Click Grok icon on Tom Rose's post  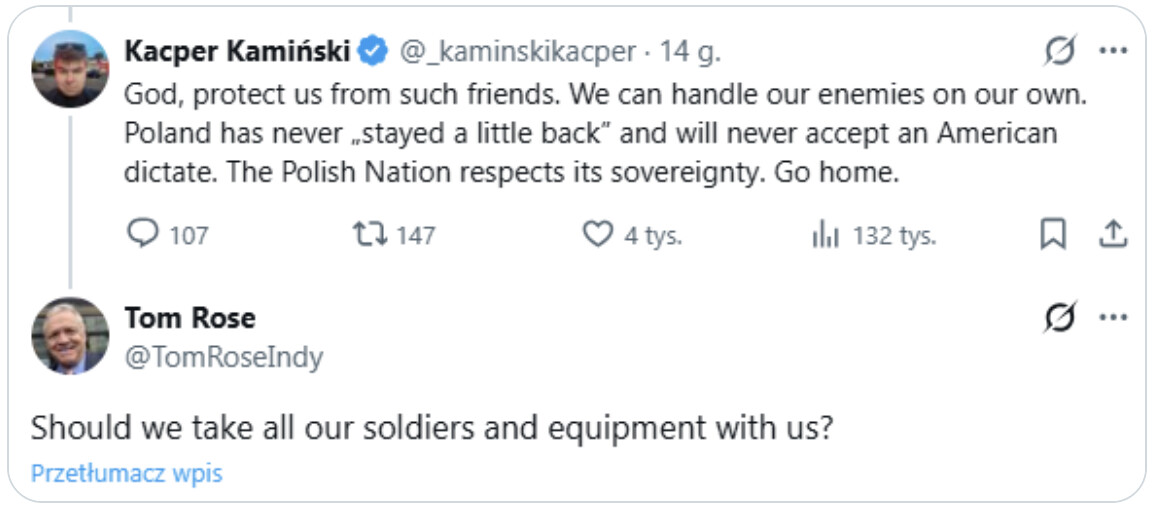point(1060,318)
